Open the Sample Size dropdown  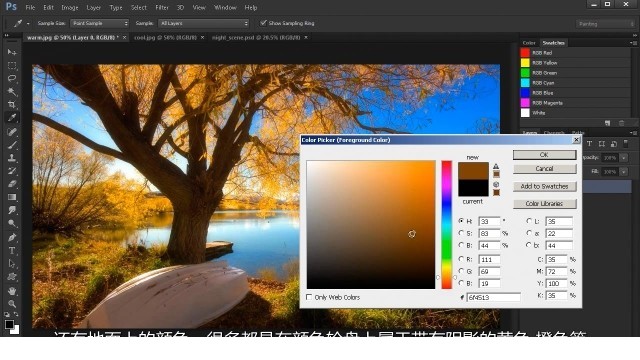pos(100,23)
